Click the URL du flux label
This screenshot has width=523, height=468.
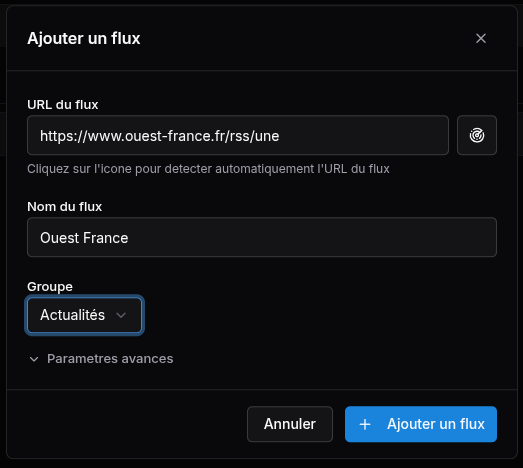click(x=63, y=105)
